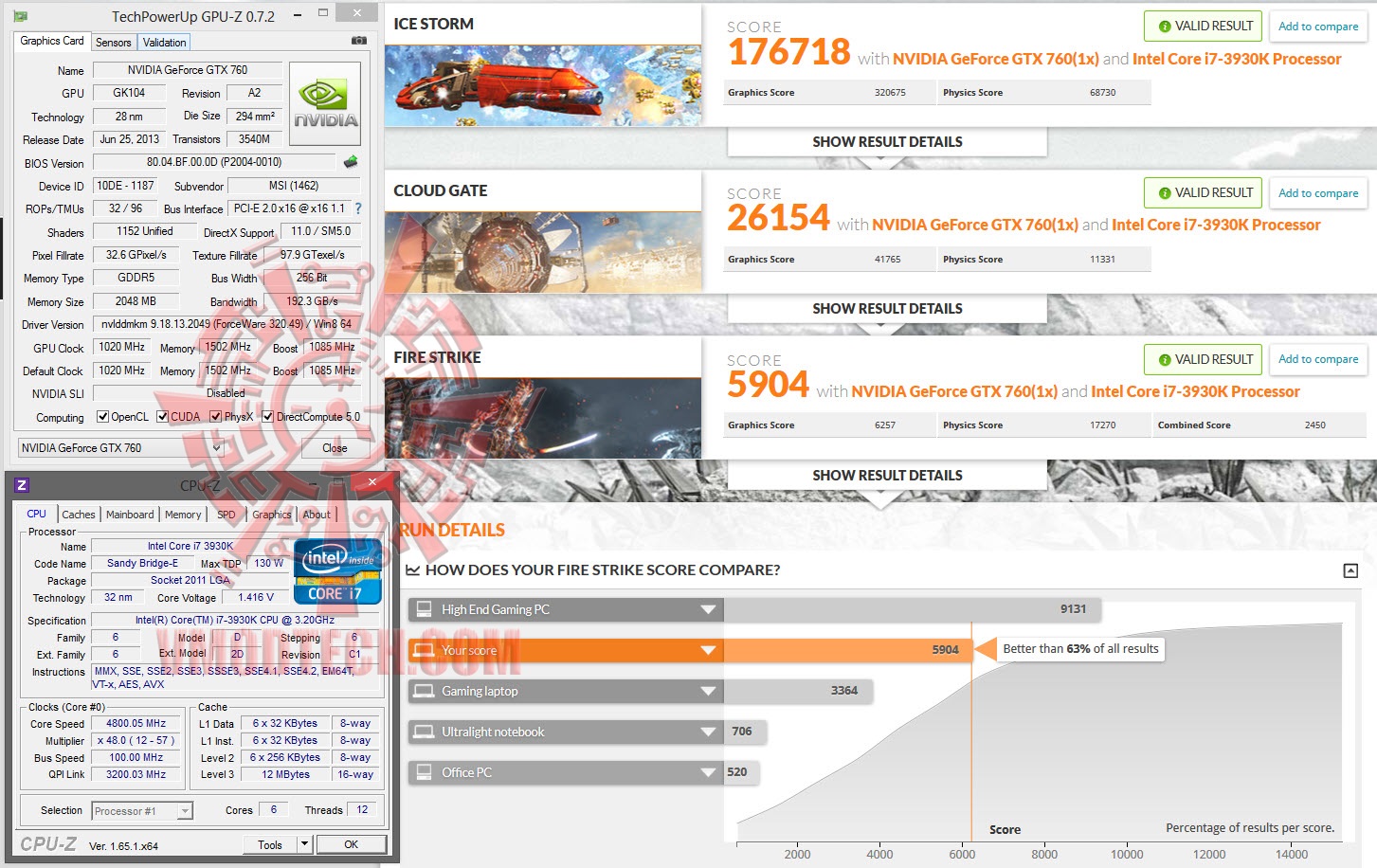Open the NVIDIA GeForce GTX 760(1x) link for Cloud Gate
The image size is (1377, 868).
pyautogui.click(x=975, y=226)
